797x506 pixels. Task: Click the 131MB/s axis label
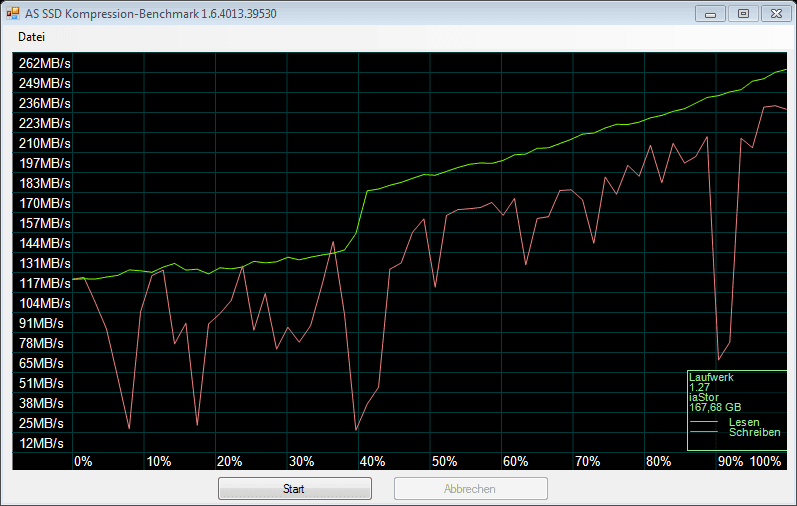pos(45,263)
